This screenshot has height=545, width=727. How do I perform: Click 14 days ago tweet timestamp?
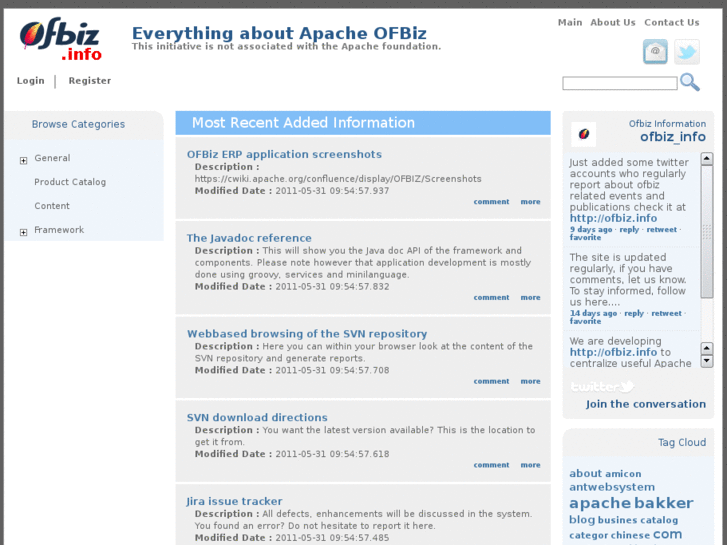click(593, 314)
